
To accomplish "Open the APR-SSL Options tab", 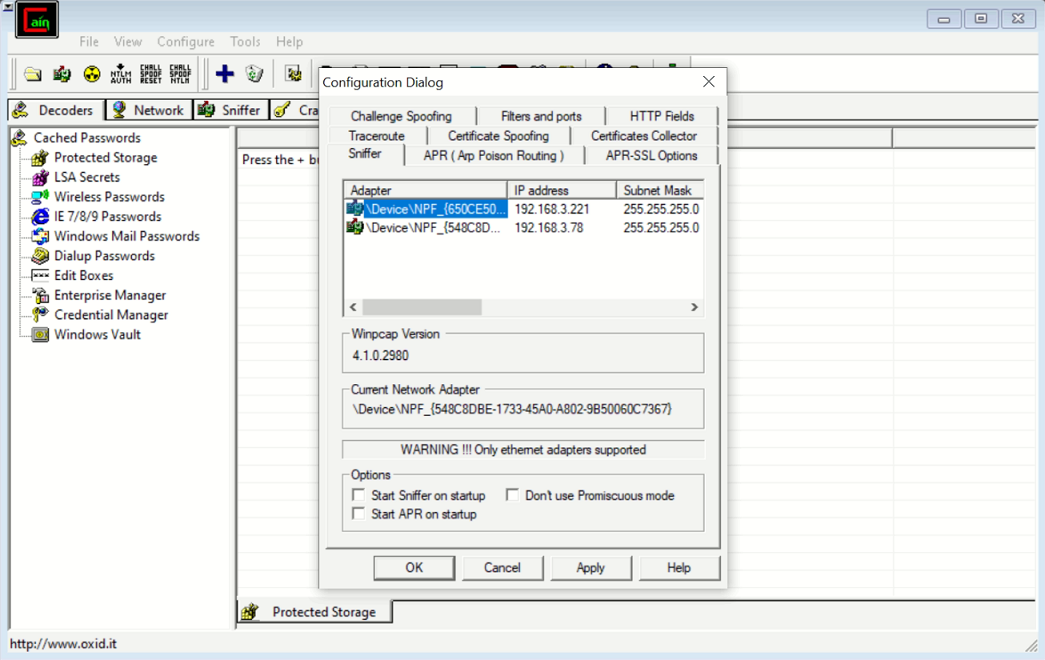I will click(651, 155).
